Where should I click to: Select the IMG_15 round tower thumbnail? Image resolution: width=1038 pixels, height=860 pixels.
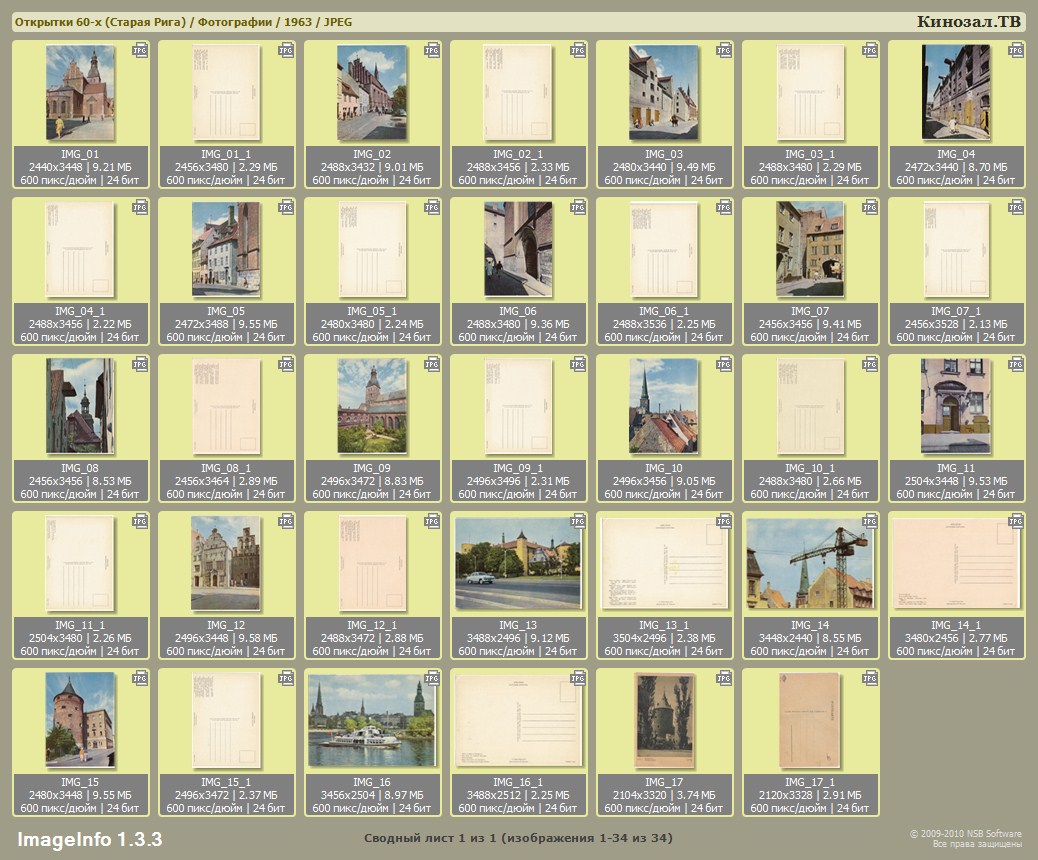point(81,720)
